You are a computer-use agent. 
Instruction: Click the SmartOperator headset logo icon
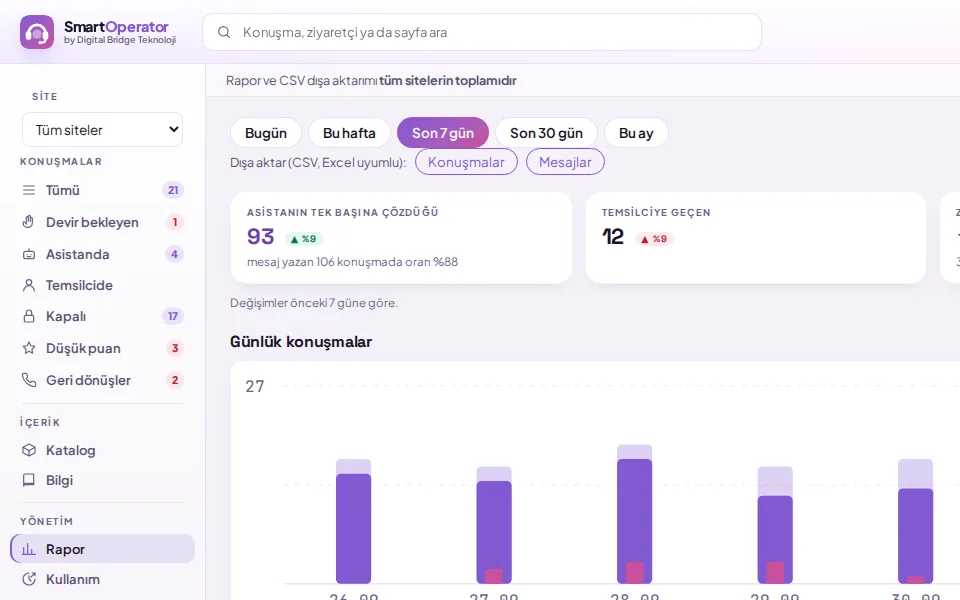(x=37, y=32)
